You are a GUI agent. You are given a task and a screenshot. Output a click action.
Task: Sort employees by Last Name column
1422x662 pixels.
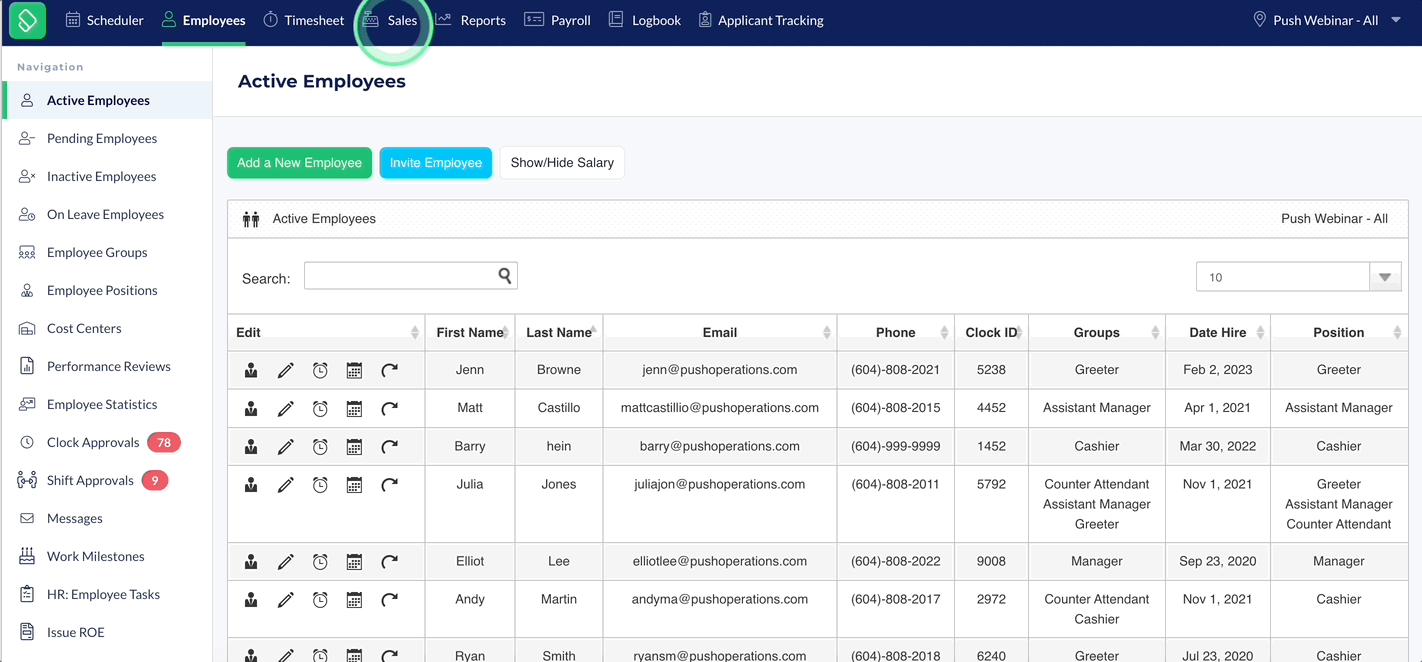(x=559, y=332)
